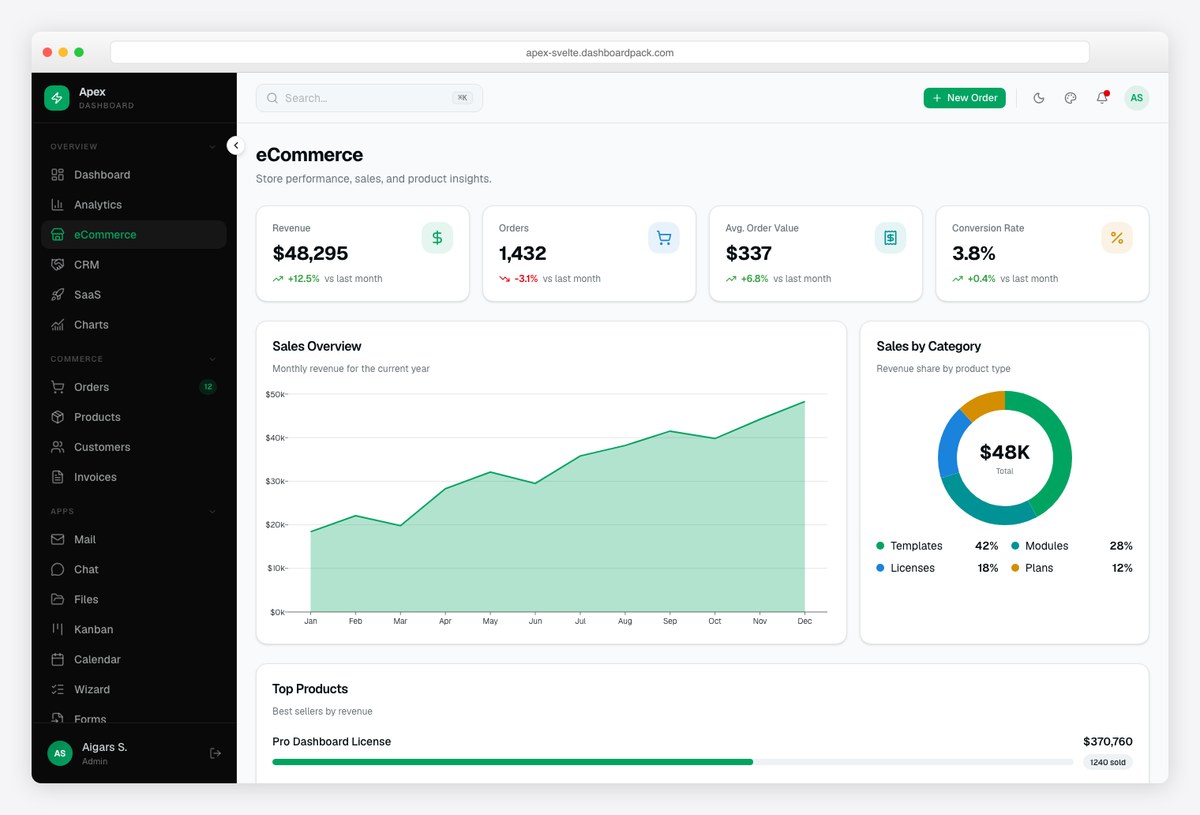Click the $370,760 product revenue
Image resolution: width=1200 pixels, height=815 pixels.
tap(1108, 742)
